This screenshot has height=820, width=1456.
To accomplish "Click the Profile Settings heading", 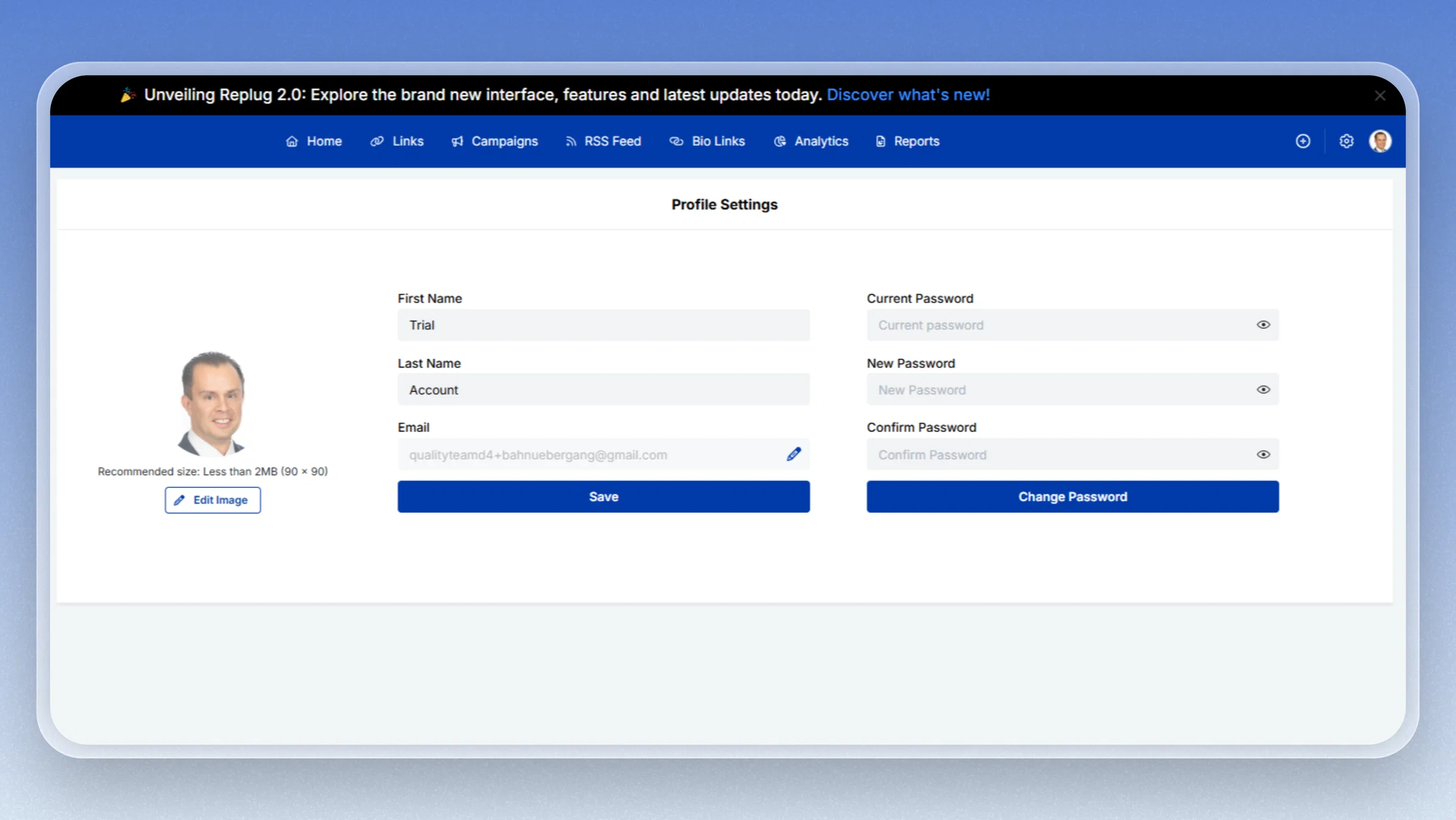I will point(724,205).
